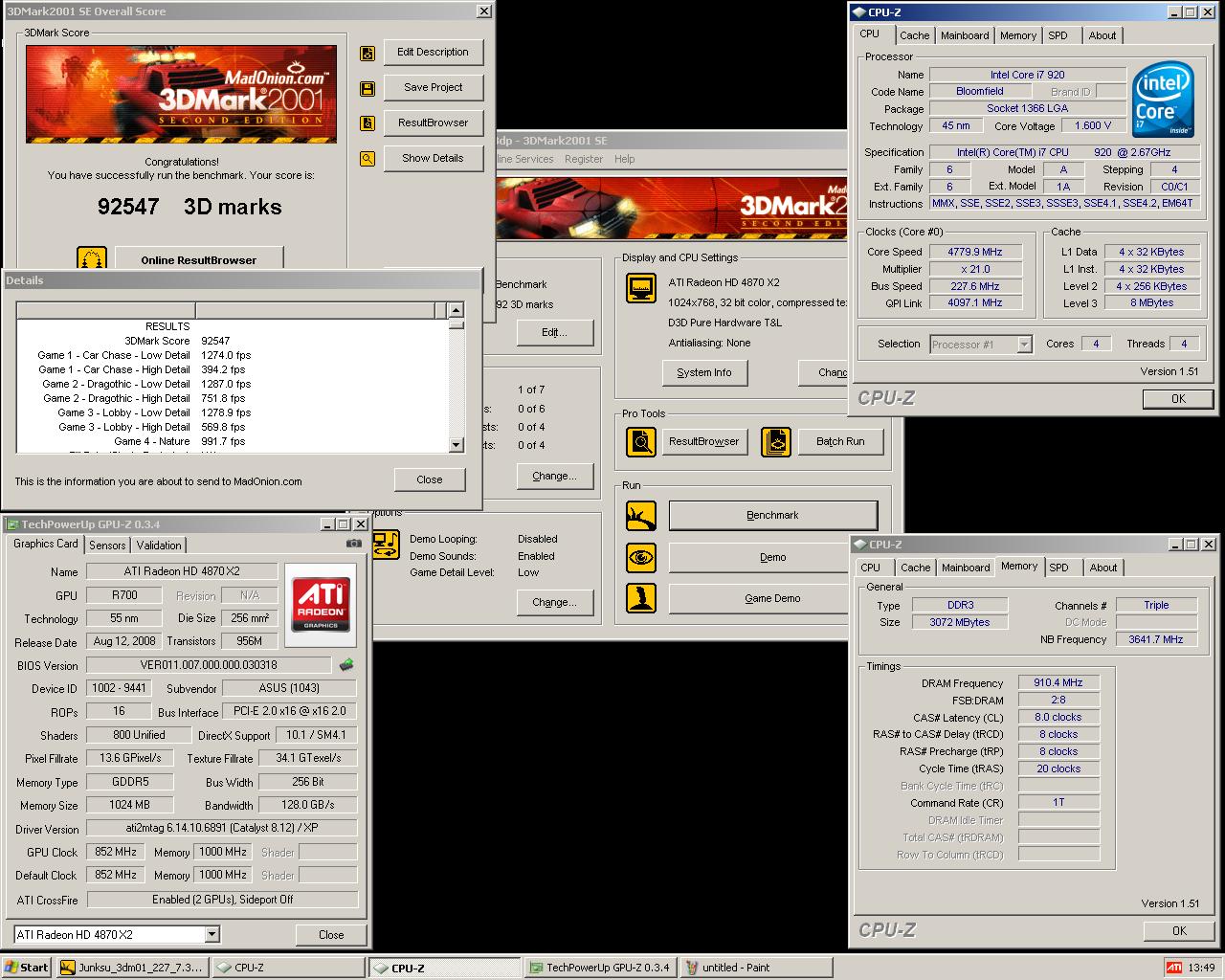Click the Edit Description button
The width and height of the screenshot is (1225, 980).
pyautogui.click(x=434, y=53)
